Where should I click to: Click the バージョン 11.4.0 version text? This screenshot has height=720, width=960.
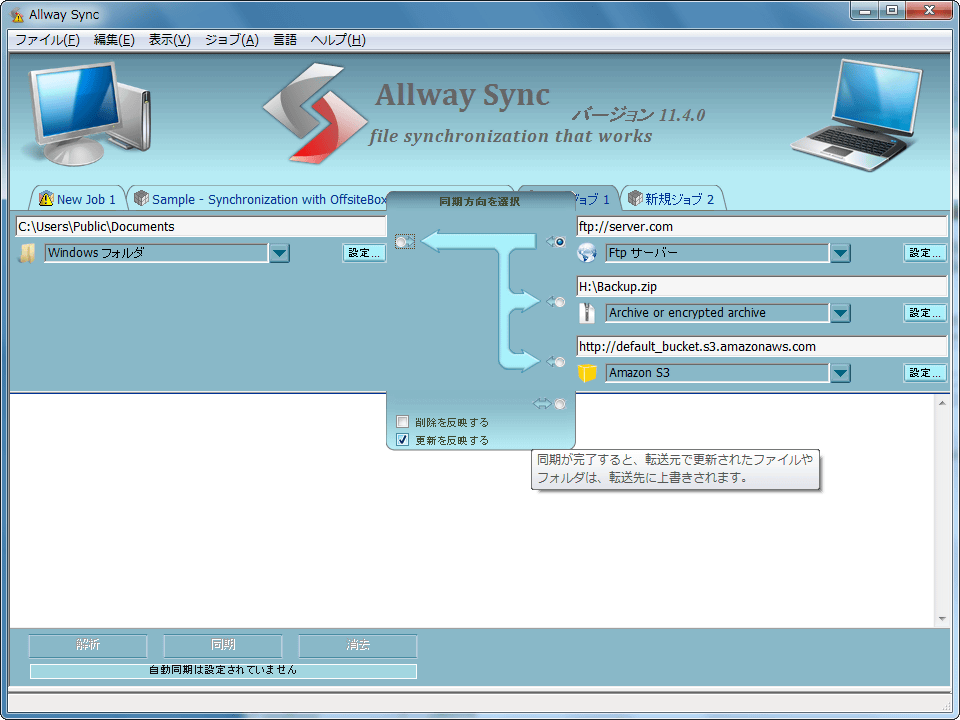pos(639,114)
